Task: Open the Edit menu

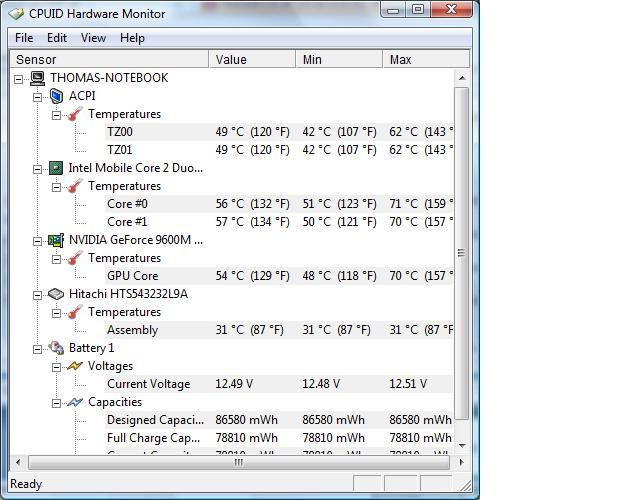Action: click(57, 38)
